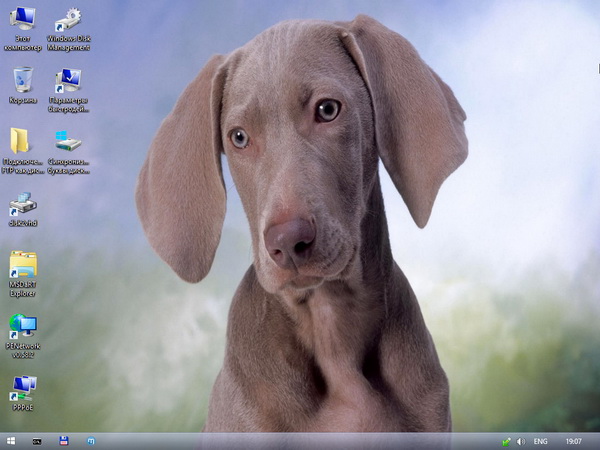
Task: Open the FTP connection folder icon
Action: tap(21, 141)
